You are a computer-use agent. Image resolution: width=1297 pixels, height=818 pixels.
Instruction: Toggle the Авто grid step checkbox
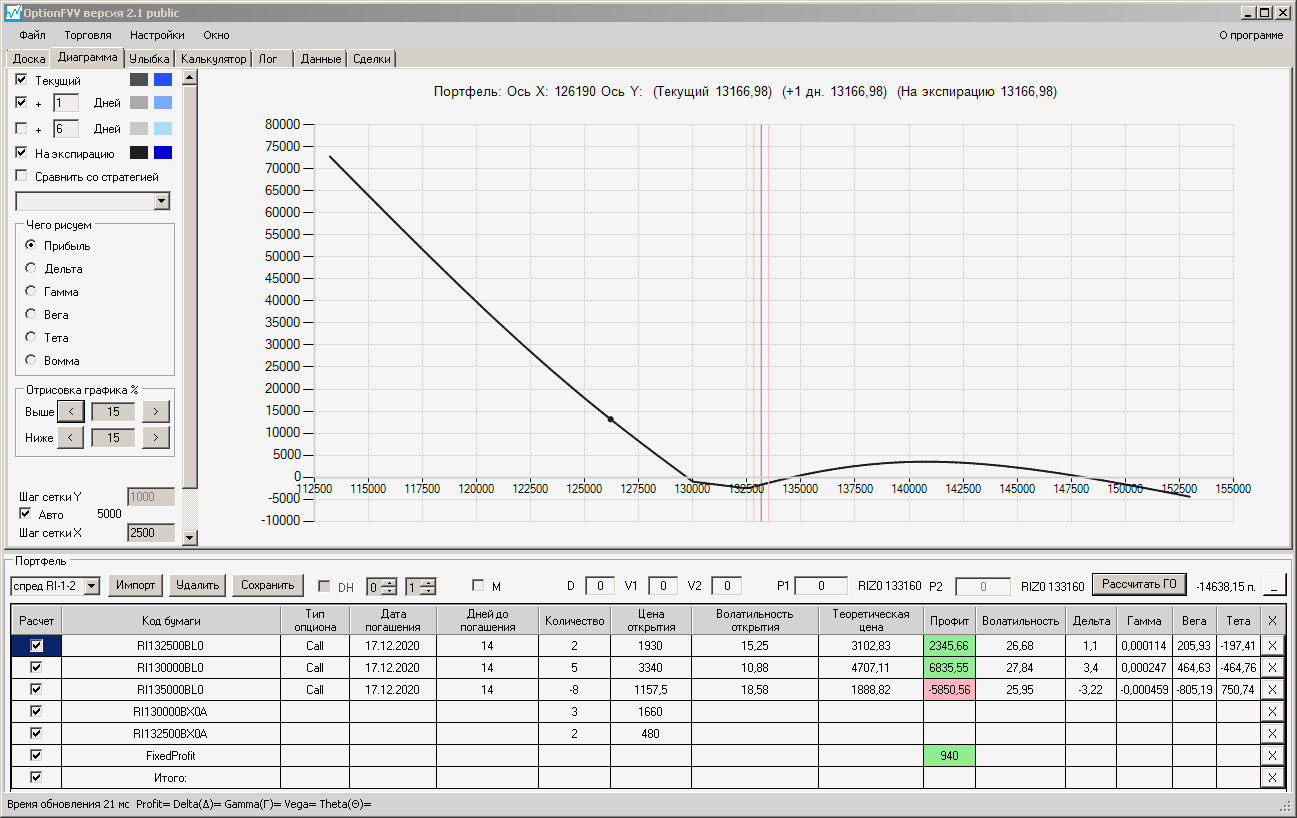pyautogui.click(x=26, y=514)
